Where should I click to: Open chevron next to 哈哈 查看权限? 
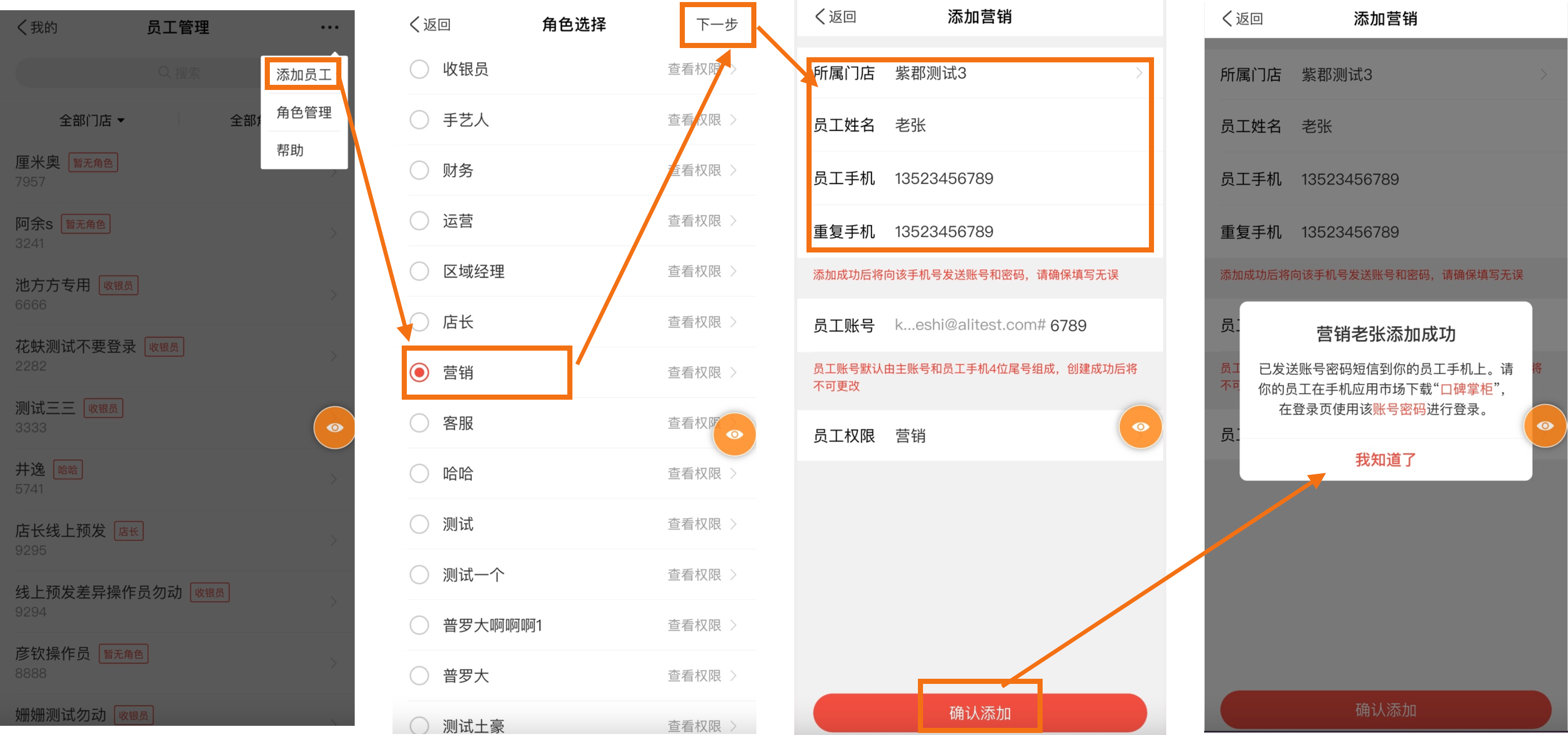click(x=733, y=473)
